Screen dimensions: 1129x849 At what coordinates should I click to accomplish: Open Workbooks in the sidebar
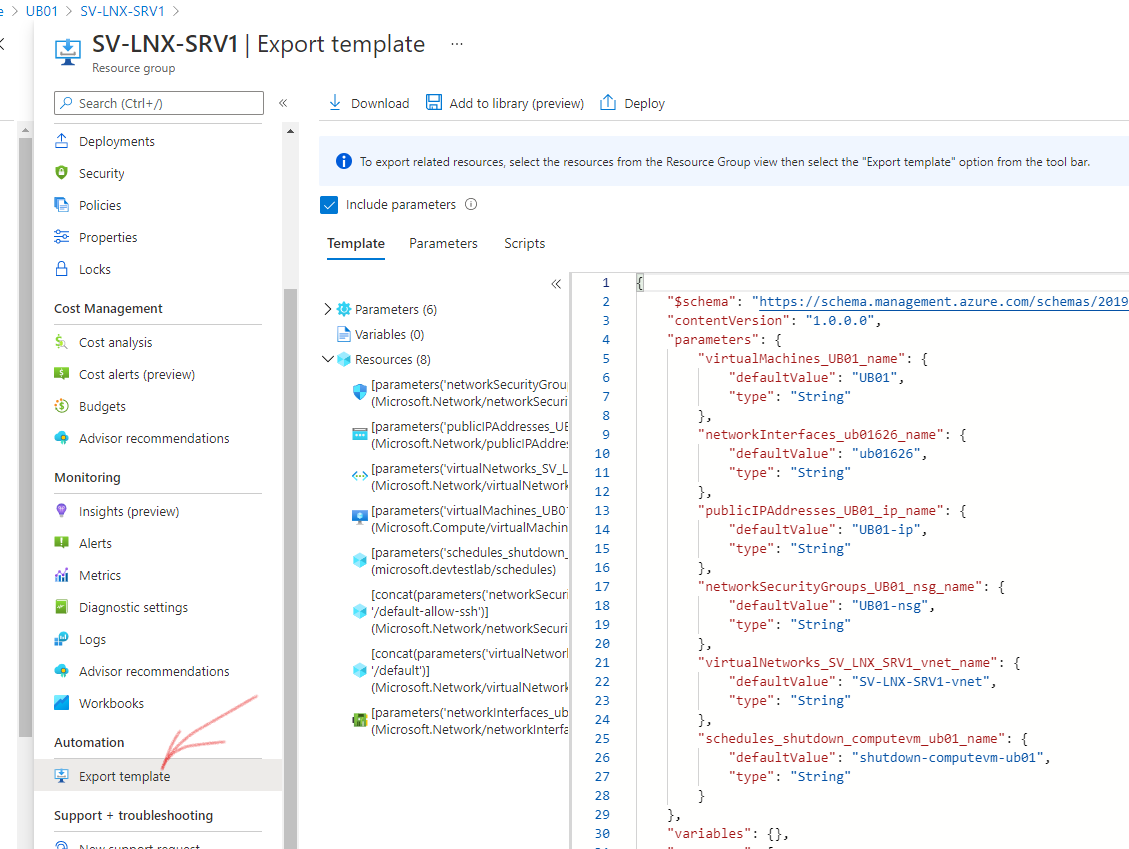tap(111, 703)
